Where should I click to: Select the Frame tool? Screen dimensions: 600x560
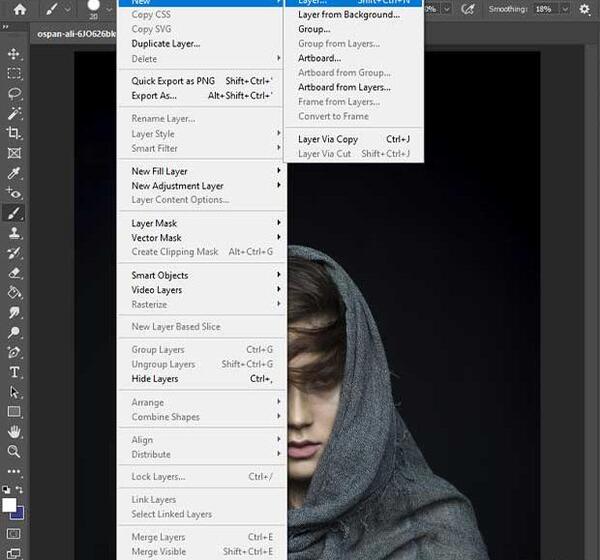(14, 153)
